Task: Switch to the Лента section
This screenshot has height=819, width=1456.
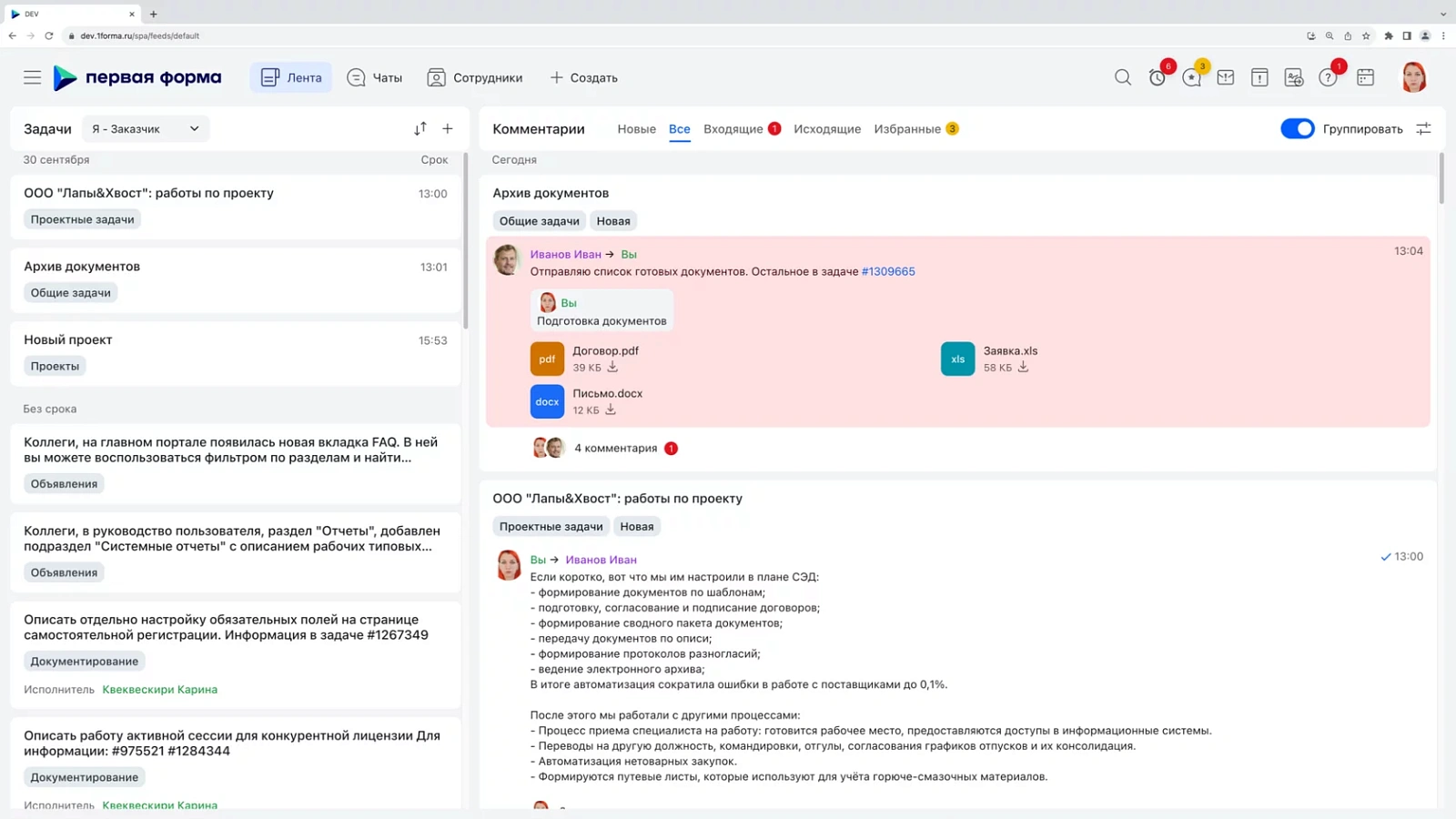Action: click(x=291, y=77)
